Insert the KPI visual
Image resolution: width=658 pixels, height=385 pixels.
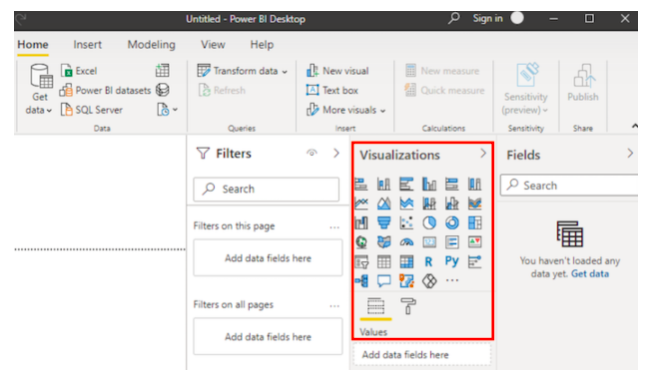(x=475, y=242)
